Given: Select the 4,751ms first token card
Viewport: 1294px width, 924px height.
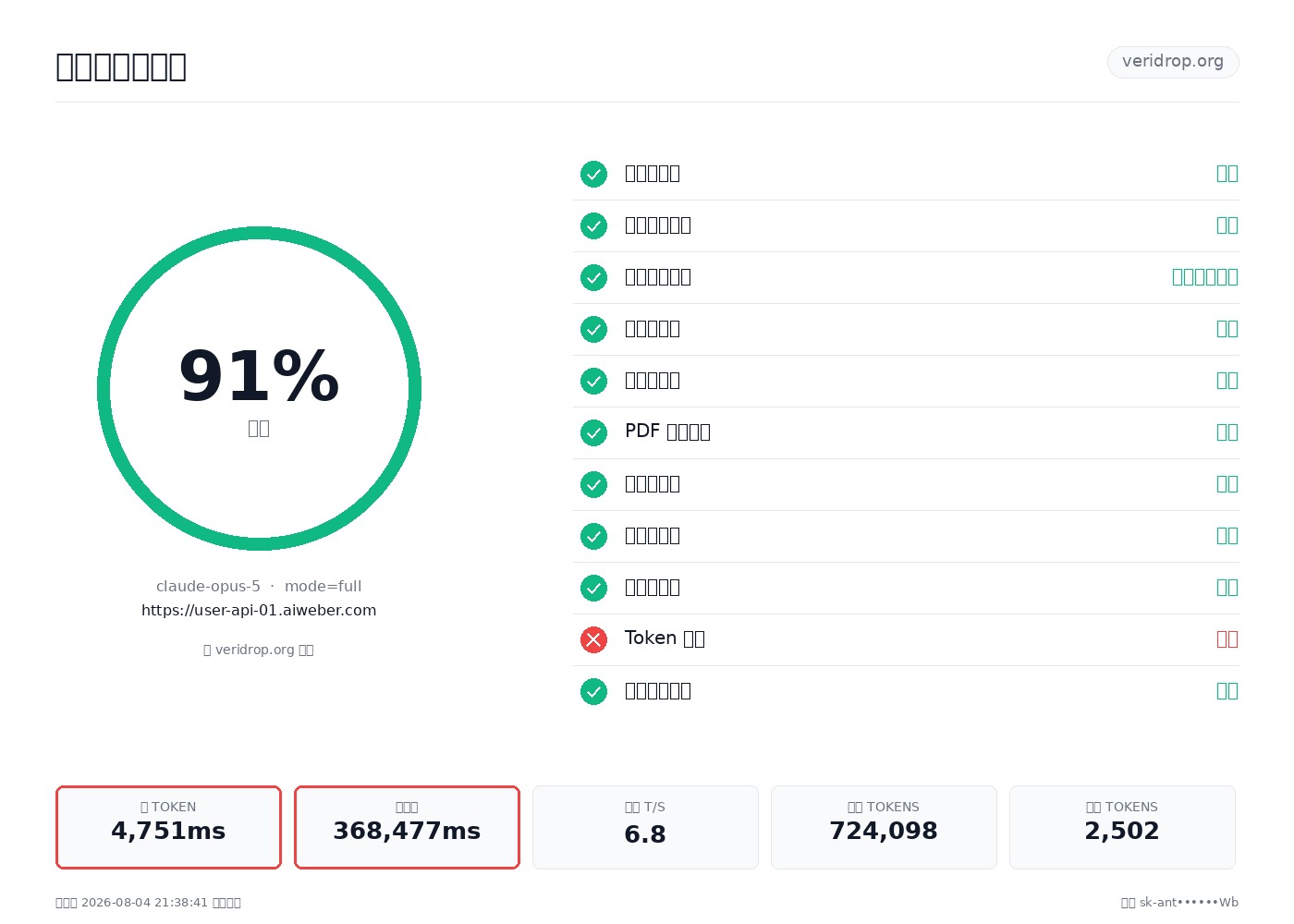Looking at the screenshot, I should pos(168,827).
